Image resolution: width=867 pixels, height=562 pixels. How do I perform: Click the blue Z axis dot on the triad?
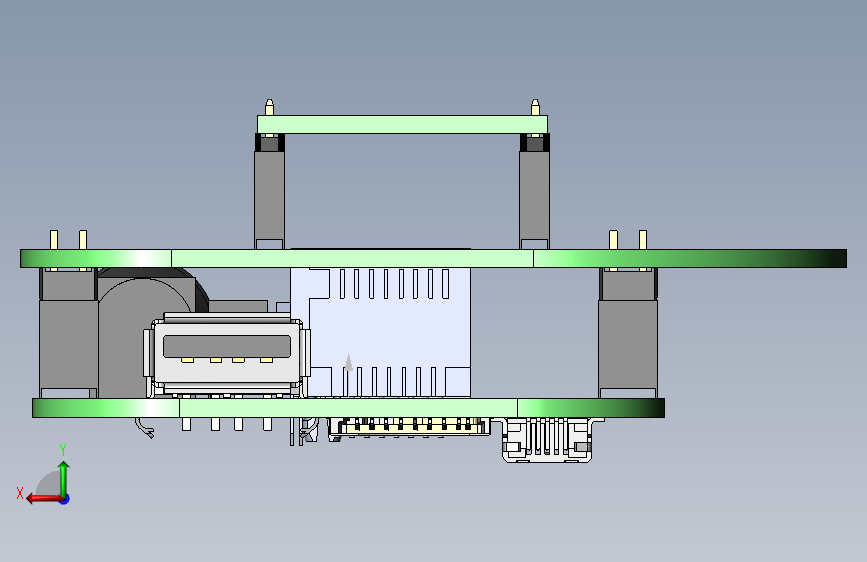click(x=65, y=499)
